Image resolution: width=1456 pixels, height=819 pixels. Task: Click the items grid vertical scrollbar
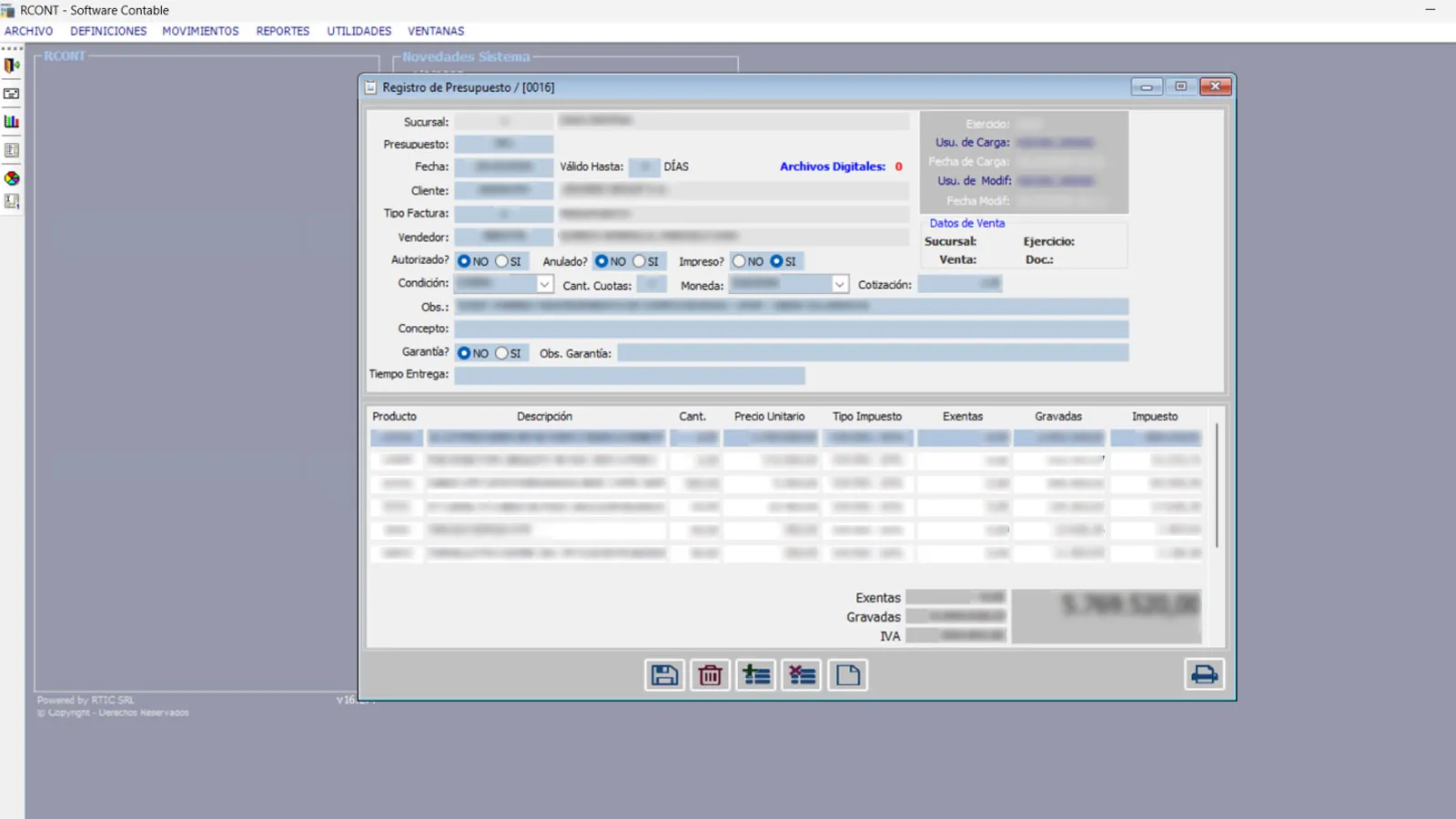[1217, 485]
